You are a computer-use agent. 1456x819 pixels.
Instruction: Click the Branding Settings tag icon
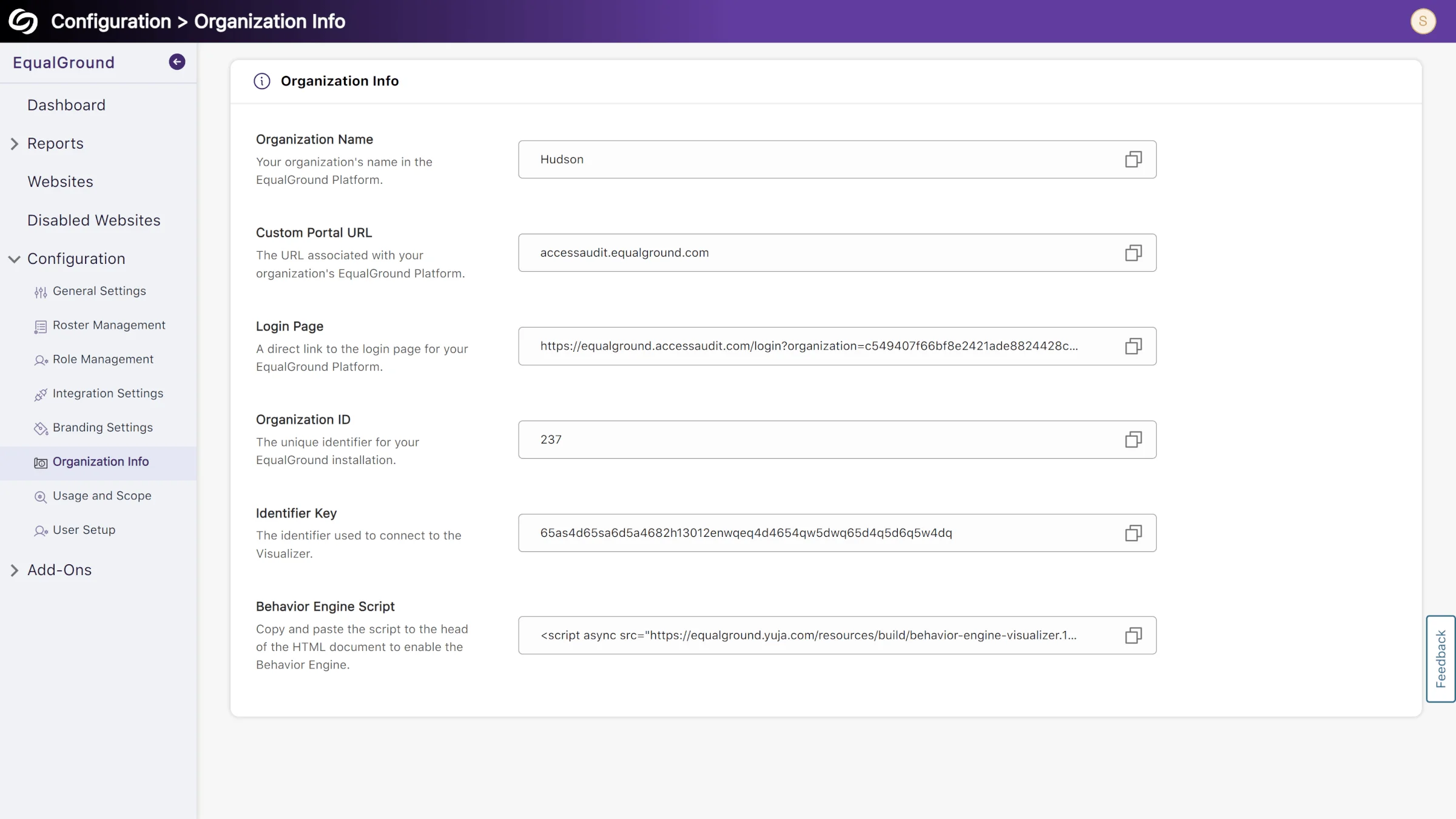click(x=41, y=428)
